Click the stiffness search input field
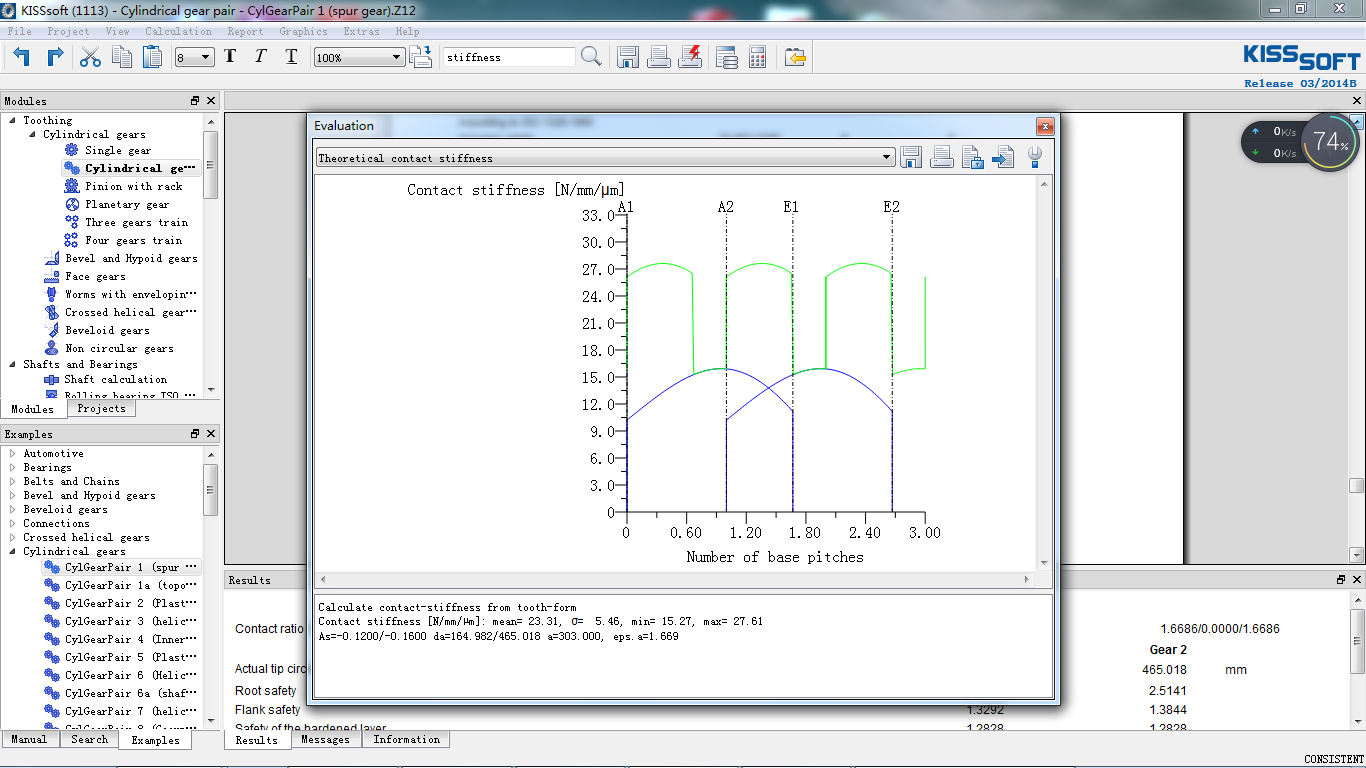Screen dimensions: 1366x768 [509, 57]
